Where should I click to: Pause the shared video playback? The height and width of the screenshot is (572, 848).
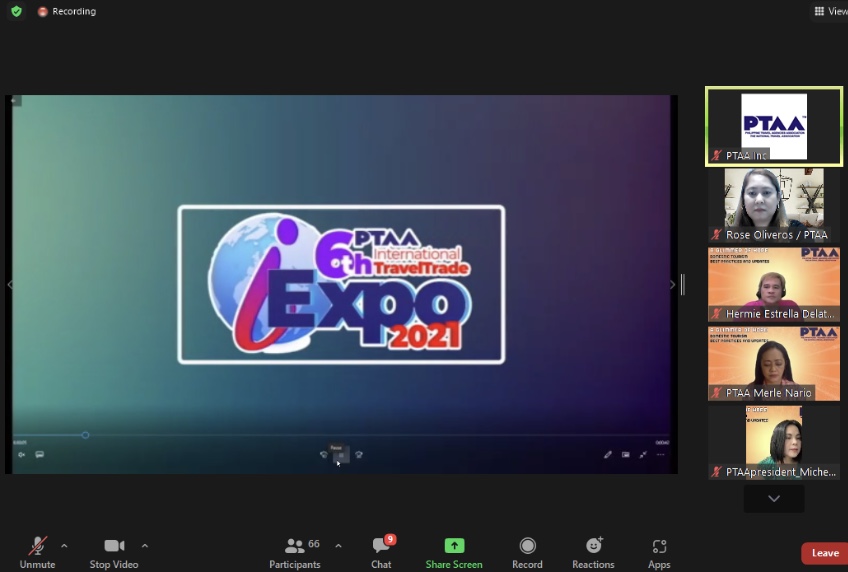pos(341,455)
